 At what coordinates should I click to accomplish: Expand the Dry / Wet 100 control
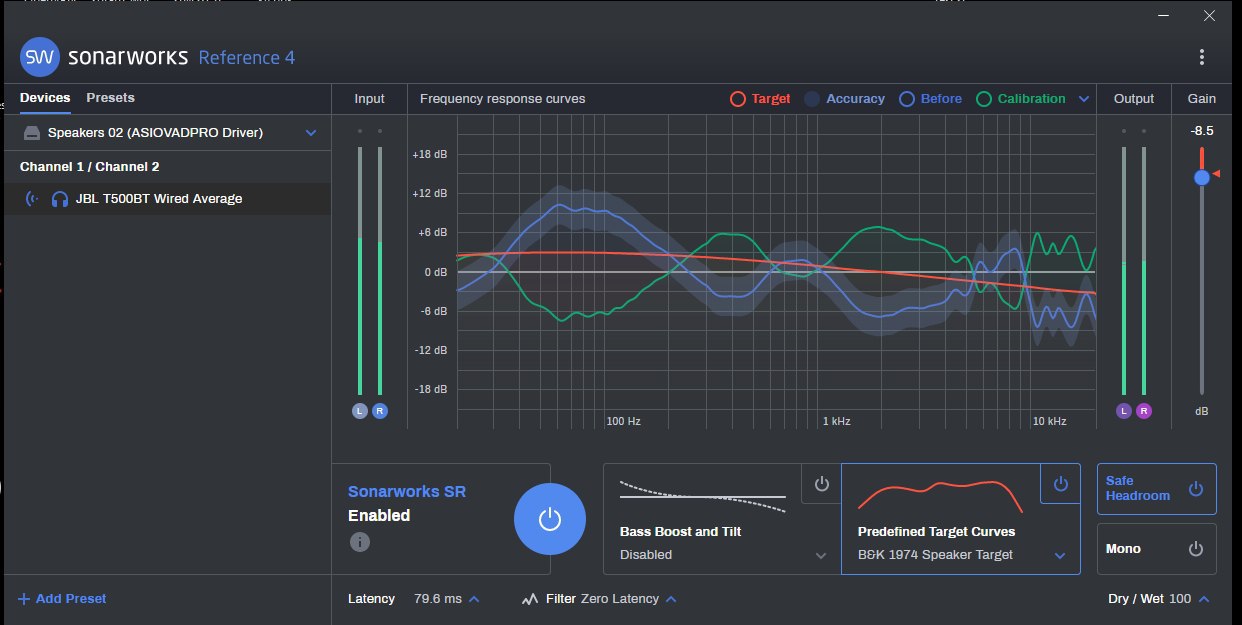pos(1204,599)
